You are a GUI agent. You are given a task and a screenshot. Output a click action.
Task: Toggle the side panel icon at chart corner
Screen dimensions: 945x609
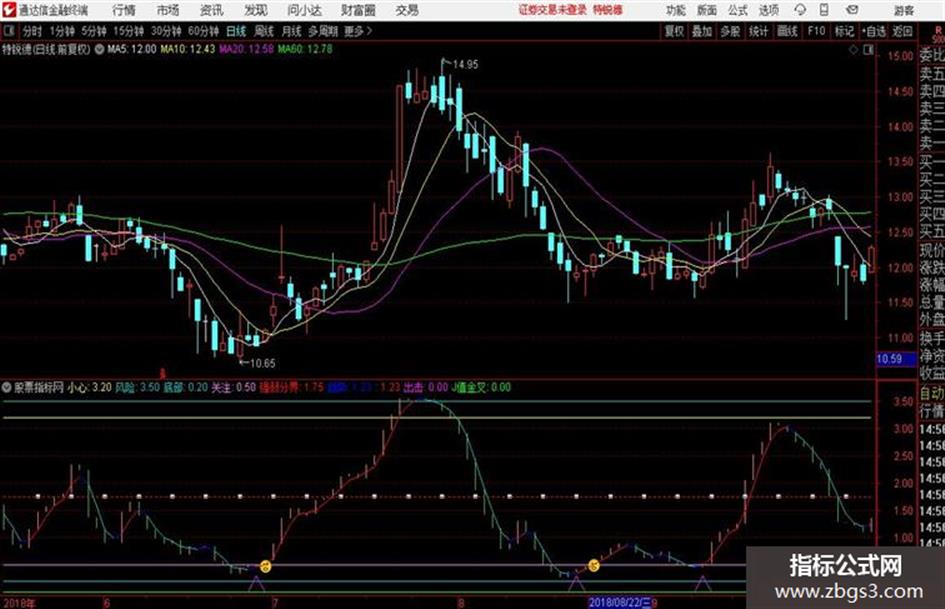pyautogui.click(x=868, y=50)
